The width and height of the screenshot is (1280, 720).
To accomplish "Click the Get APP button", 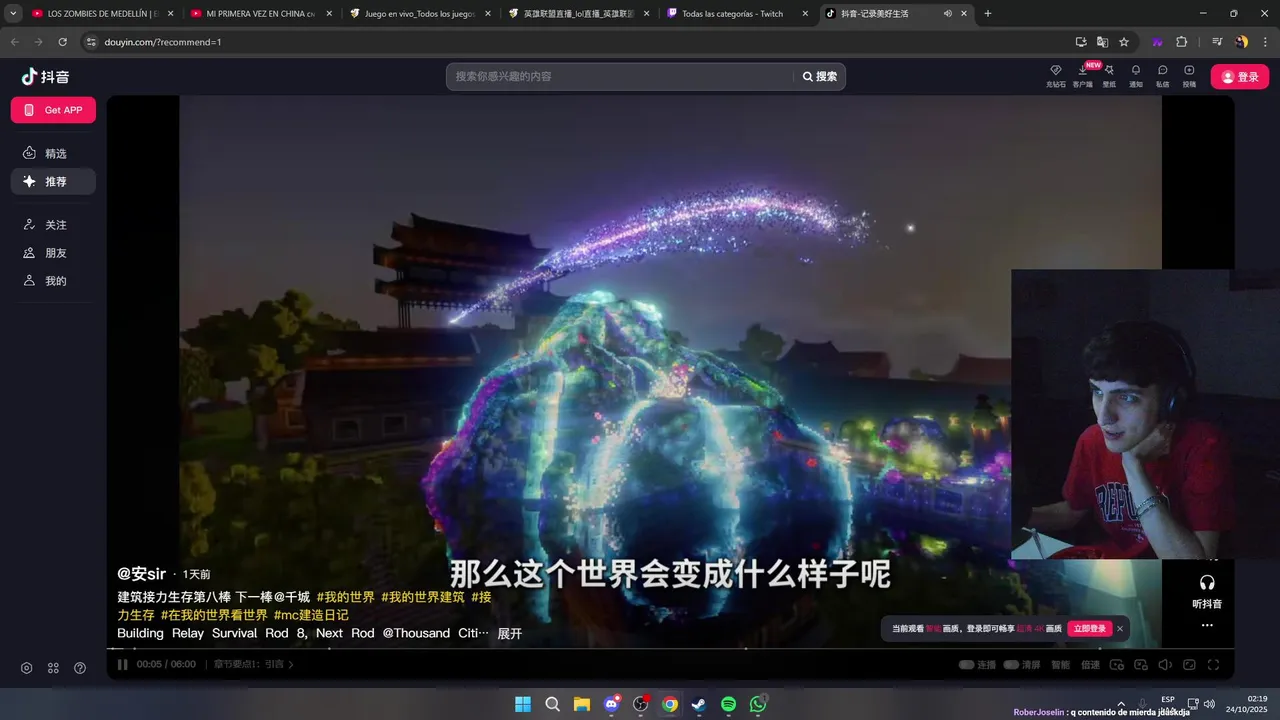I will [53, 110].
